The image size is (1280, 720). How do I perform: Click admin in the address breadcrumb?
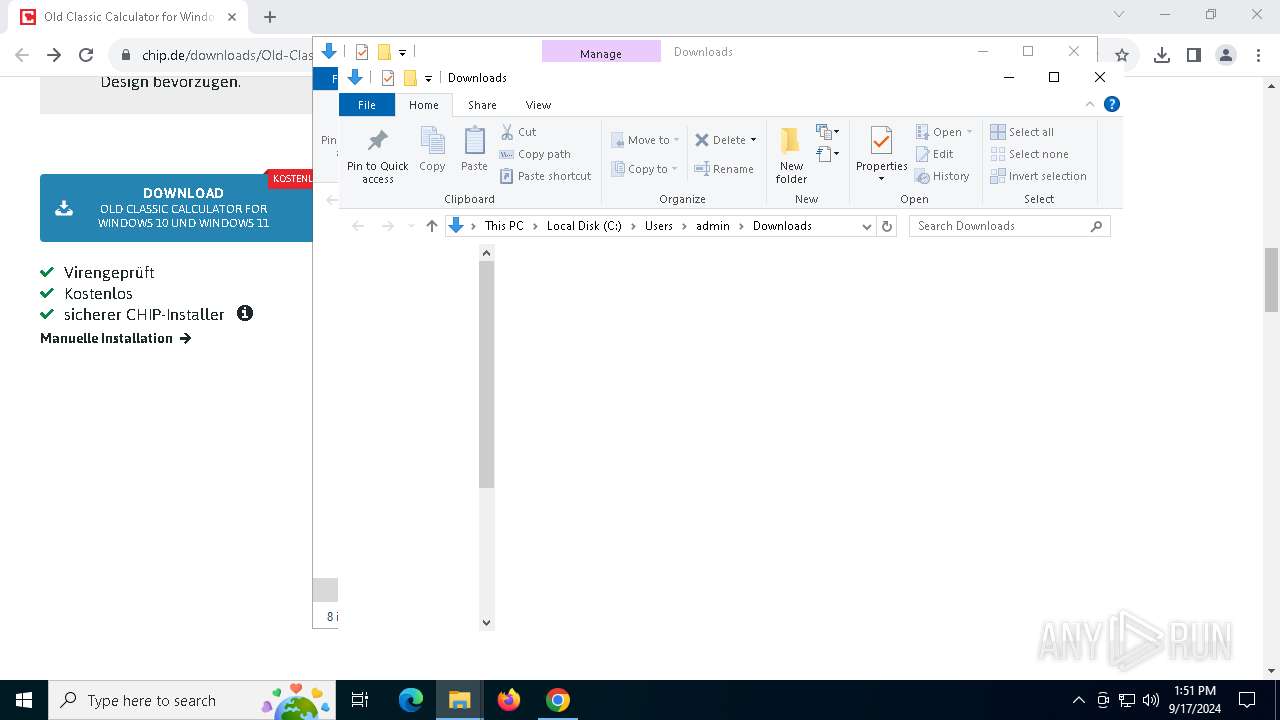tap(713, 226)
